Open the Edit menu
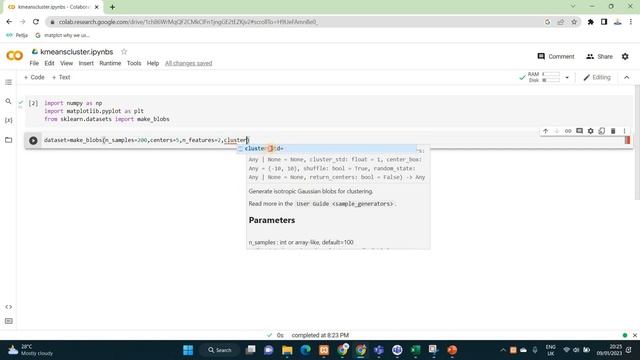Viewport: 640px width, 360px height. 49,63
